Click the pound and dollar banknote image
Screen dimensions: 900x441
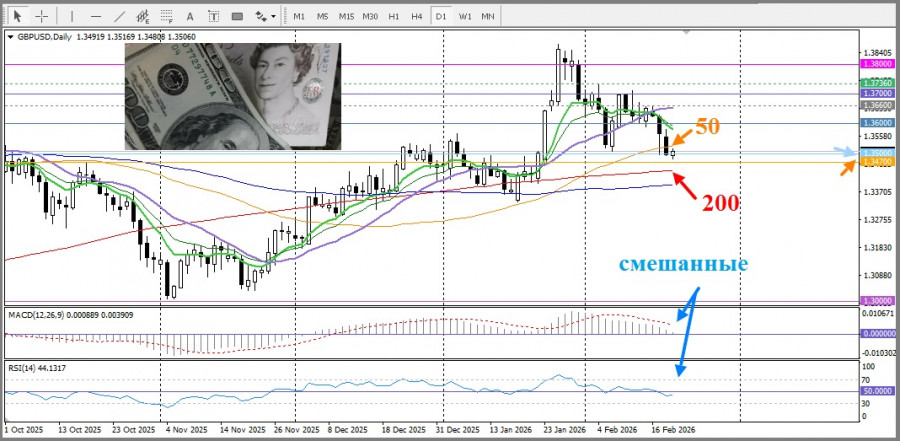click(x=232, y=94)
